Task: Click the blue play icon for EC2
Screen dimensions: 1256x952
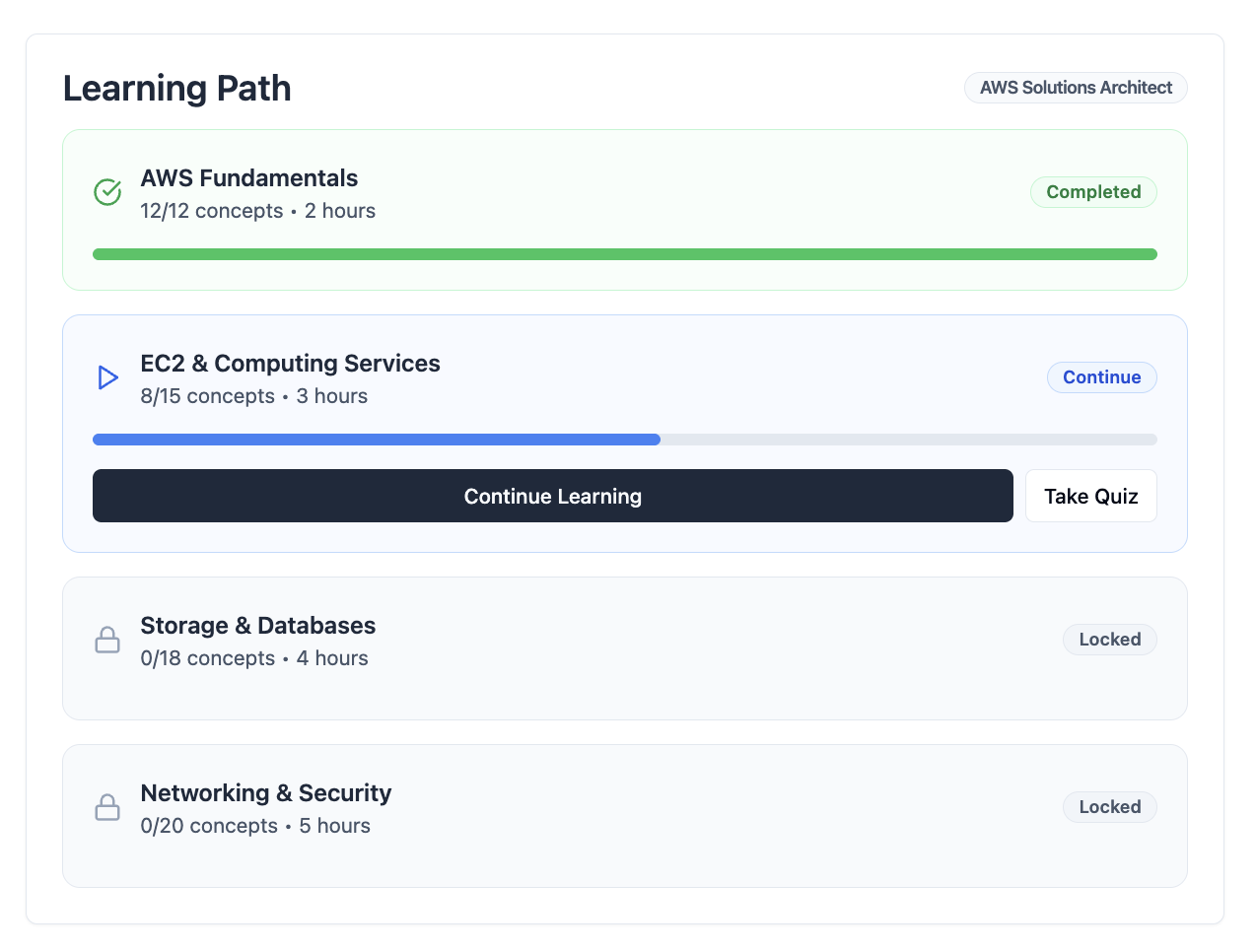Action: point(107,377)
